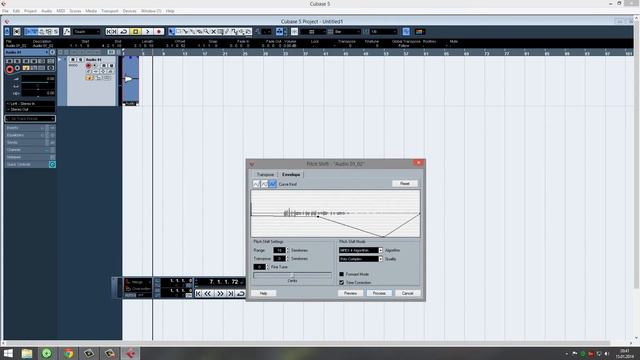Click the Range semitones value field
This screenshot has width=640, height=360.
(x=279, y=250)
